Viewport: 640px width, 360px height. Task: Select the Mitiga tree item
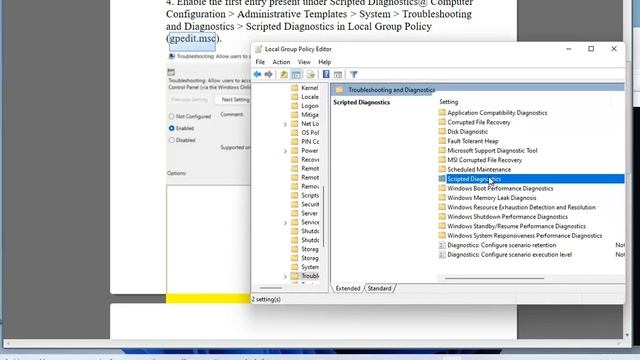(310, 115)
